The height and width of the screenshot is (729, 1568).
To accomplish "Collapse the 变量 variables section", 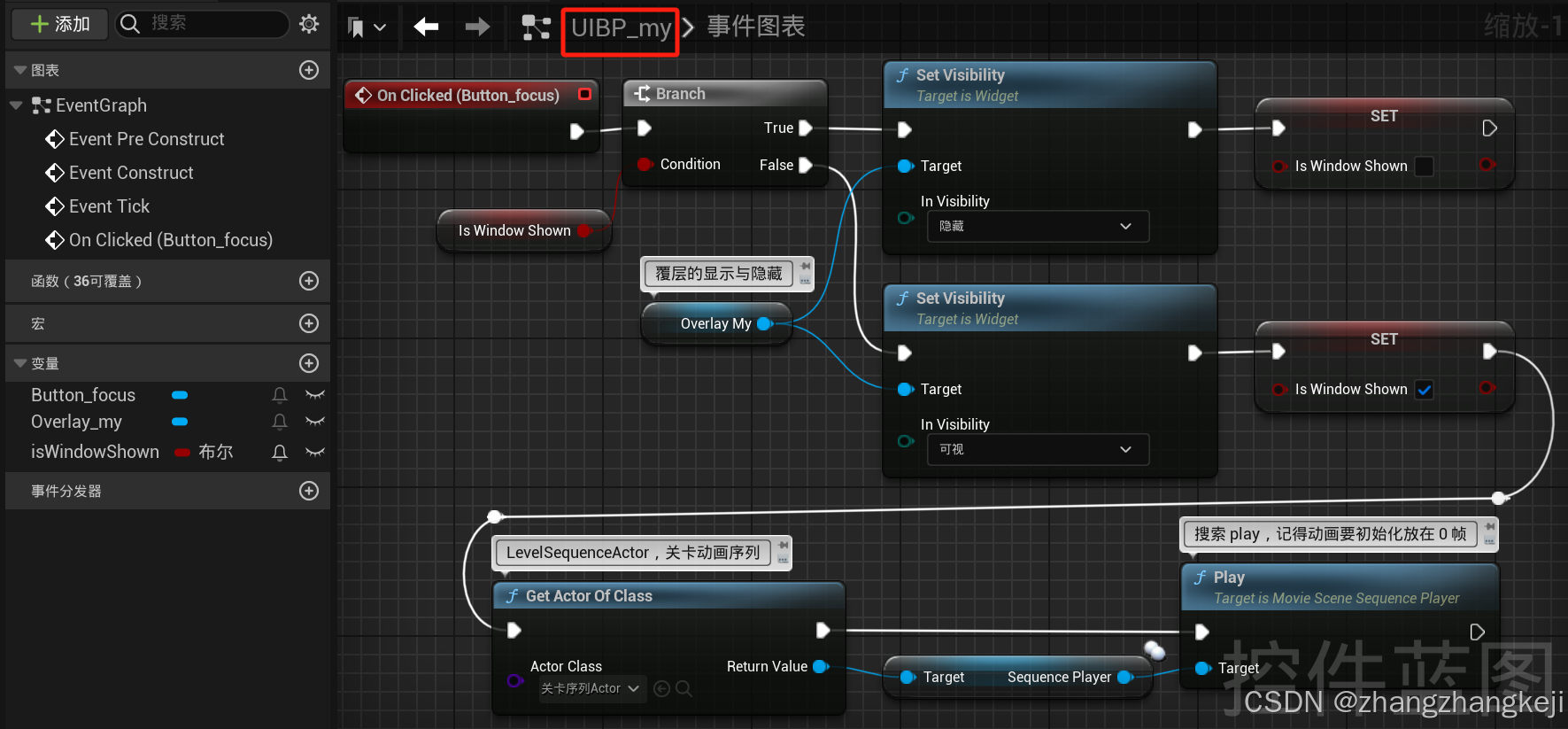I will 20,363.
